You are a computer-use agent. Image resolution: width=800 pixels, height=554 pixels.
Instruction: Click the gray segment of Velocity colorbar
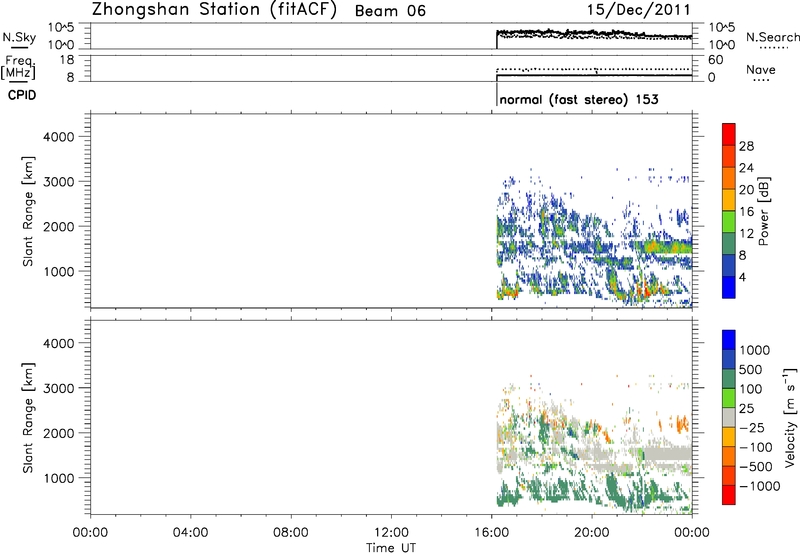tap(729, 417)
